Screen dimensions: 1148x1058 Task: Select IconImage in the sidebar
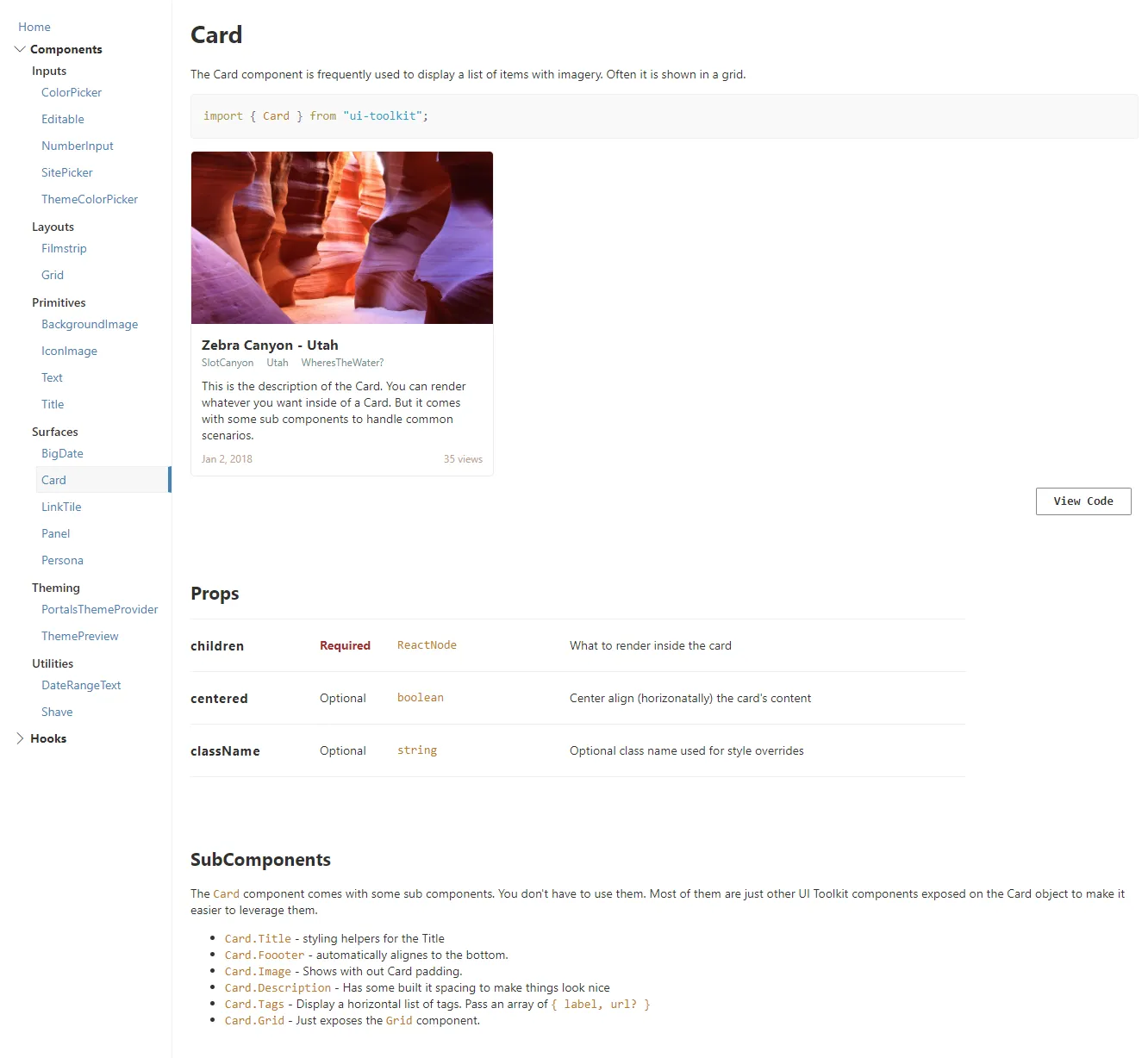tap(69, 351)
